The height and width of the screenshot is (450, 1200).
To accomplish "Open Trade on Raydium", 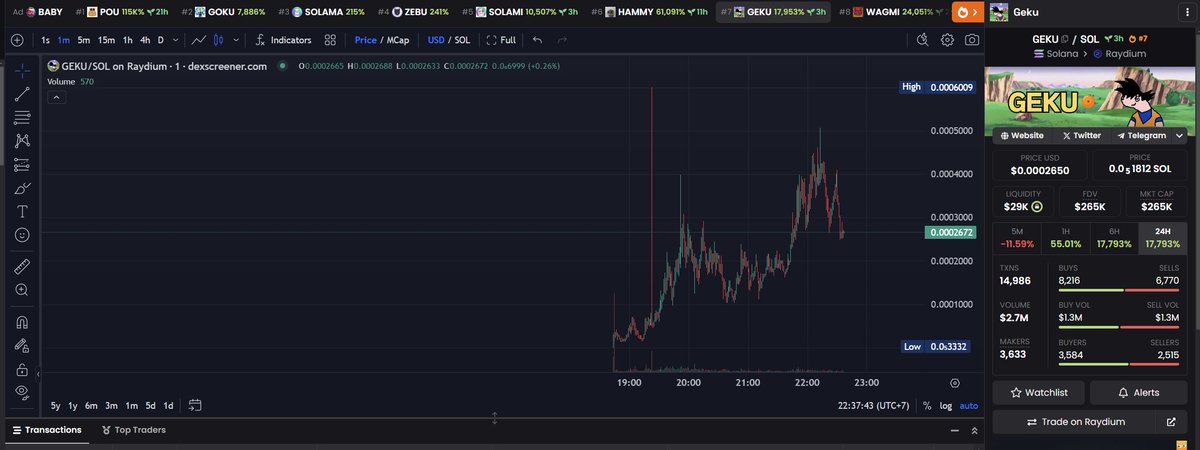I will [x=1074, y=422].
